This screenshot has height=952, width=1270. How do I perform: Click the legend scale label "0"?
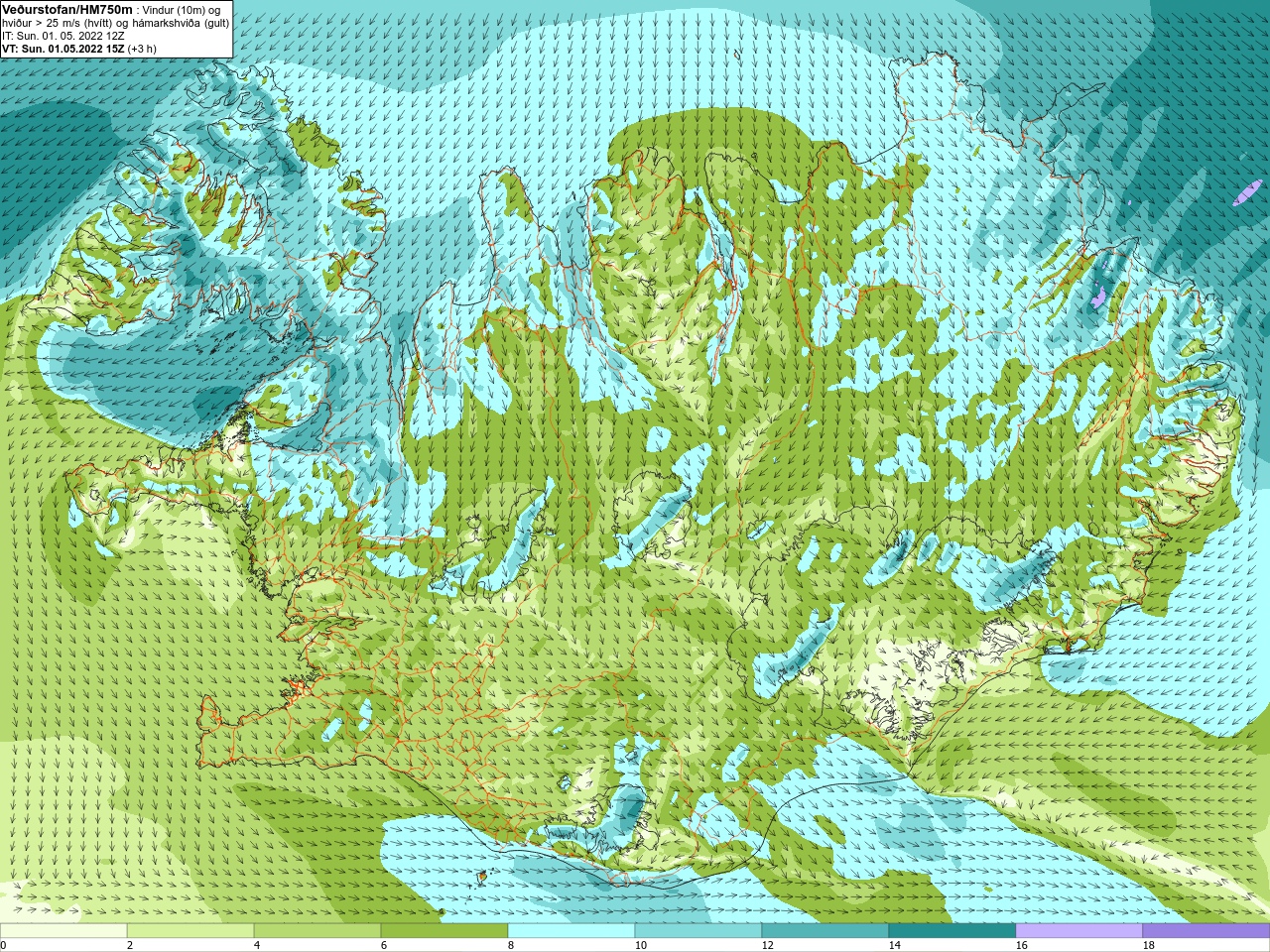[4, 945]
